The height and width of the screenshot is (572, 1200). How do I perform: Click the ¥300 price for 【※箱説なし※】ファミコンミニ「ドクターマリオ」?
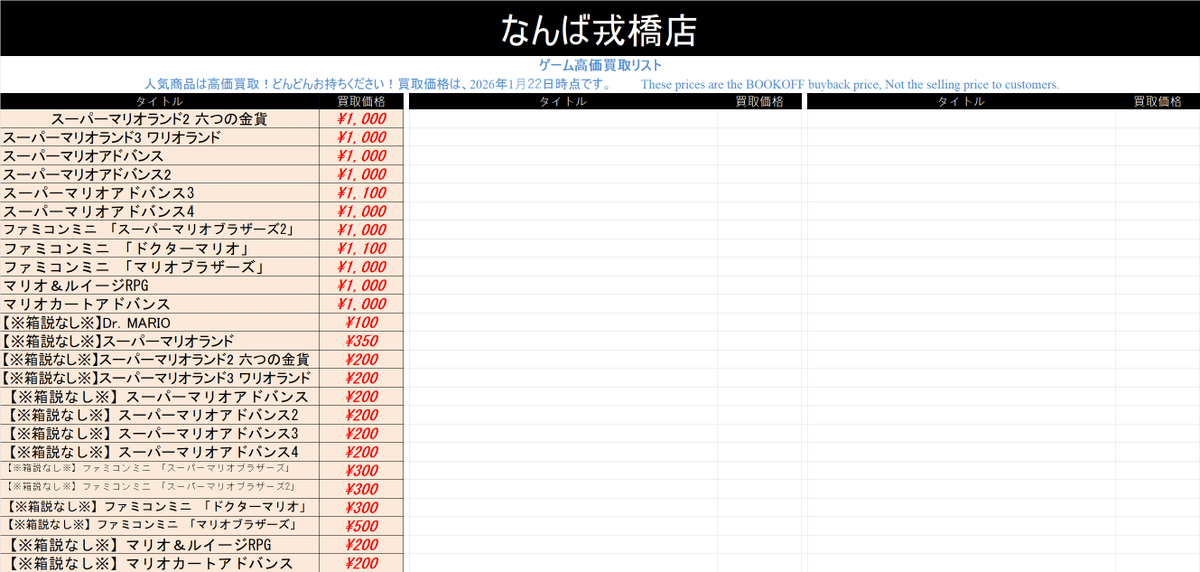[361, 507]
